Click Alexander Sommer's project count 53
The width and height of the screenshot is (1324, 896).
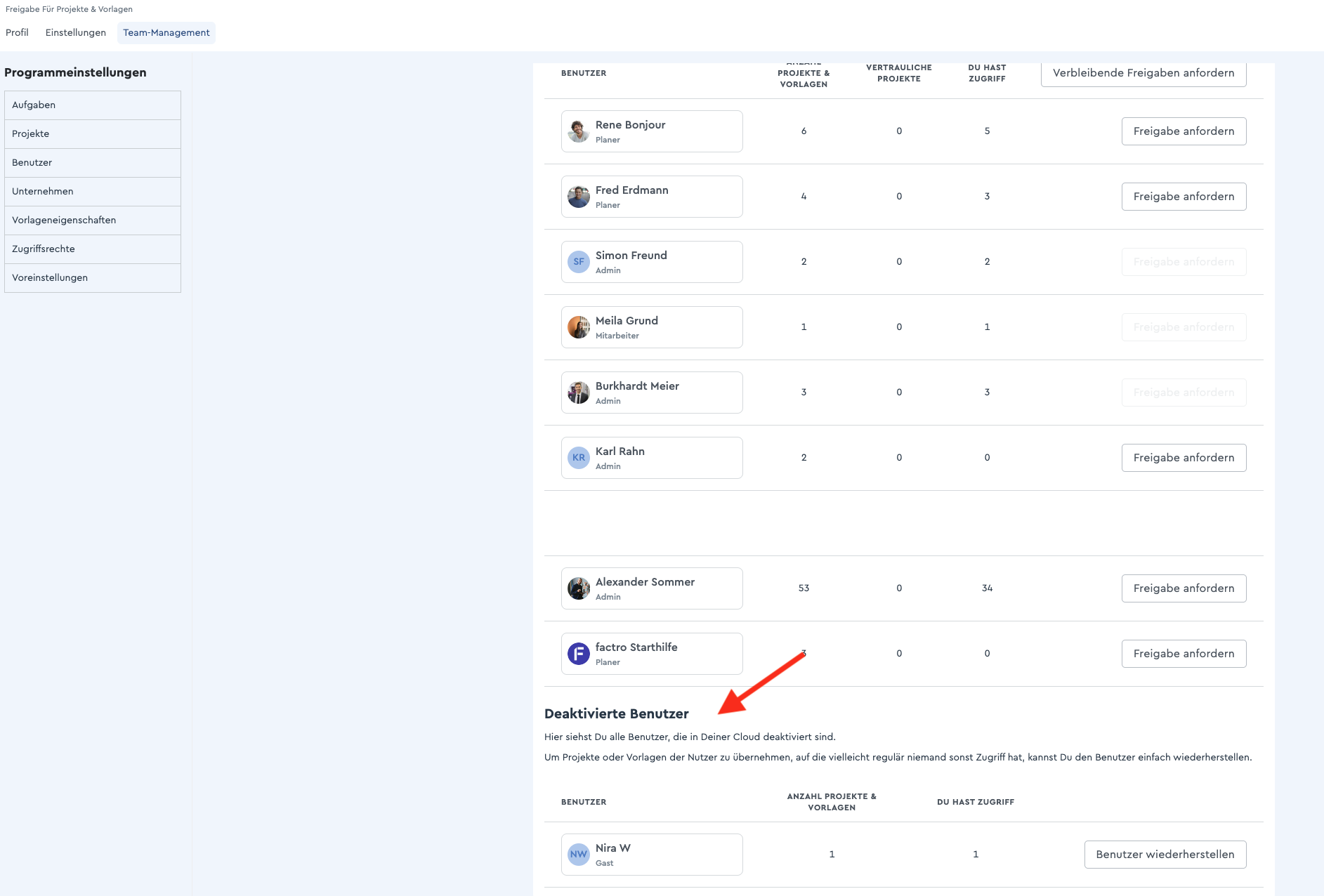tap(804, 588)
